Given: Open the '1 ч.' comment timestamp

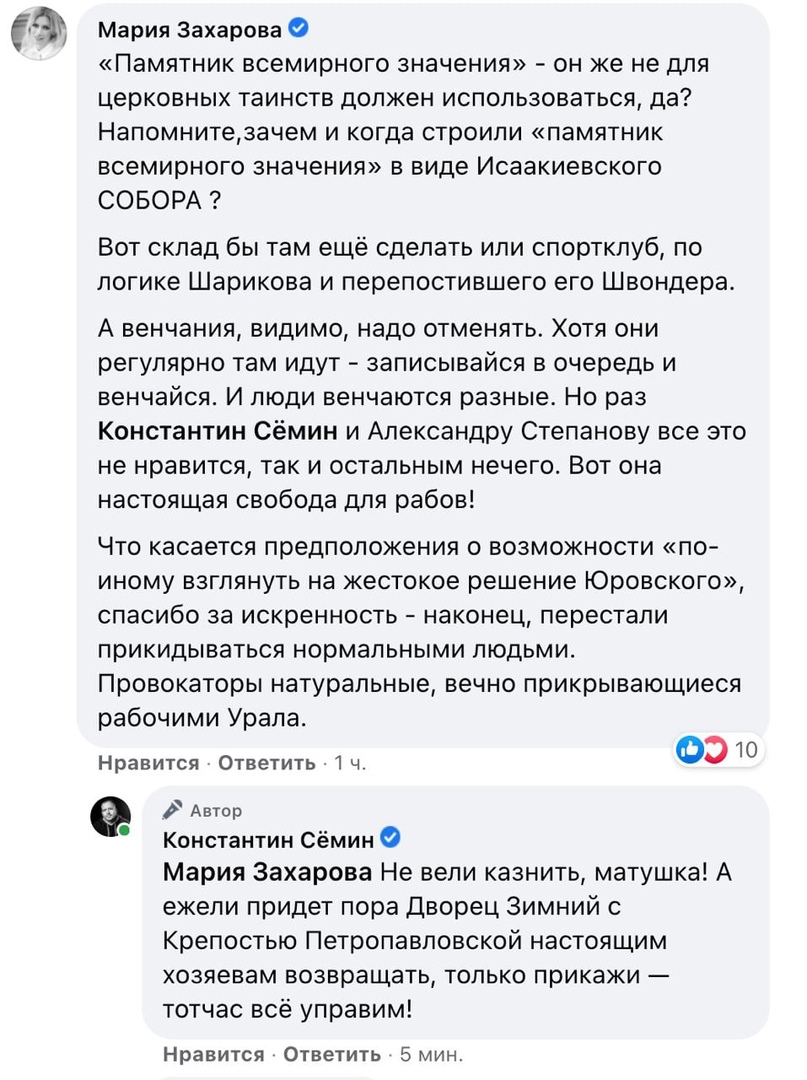Looking at the screenshot, I should (351, 763).
